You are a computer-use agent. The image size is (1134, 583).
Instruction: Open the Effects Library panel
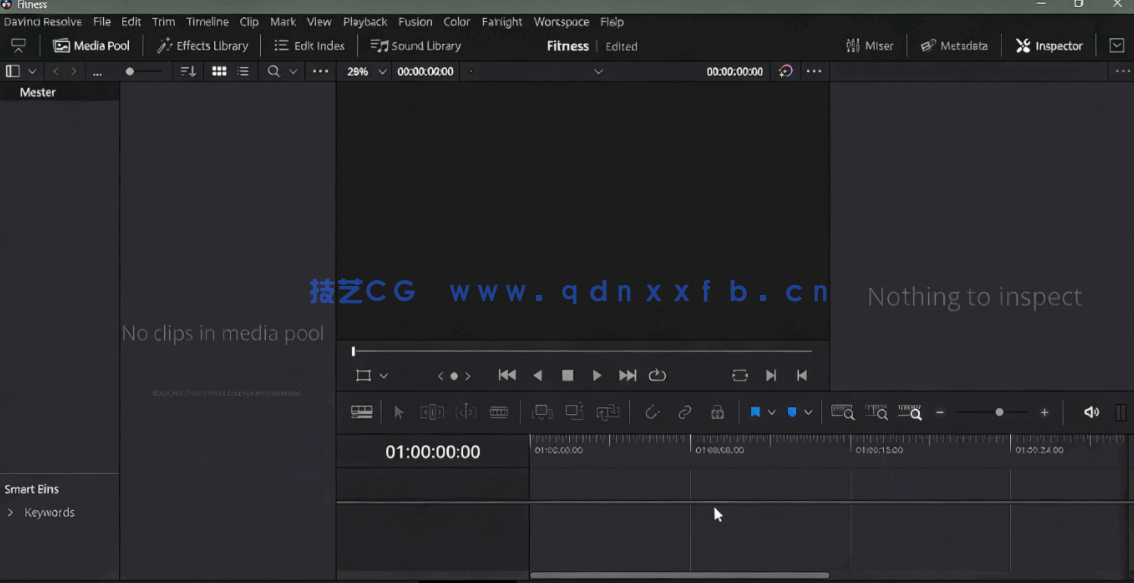[x=203, y=45]
